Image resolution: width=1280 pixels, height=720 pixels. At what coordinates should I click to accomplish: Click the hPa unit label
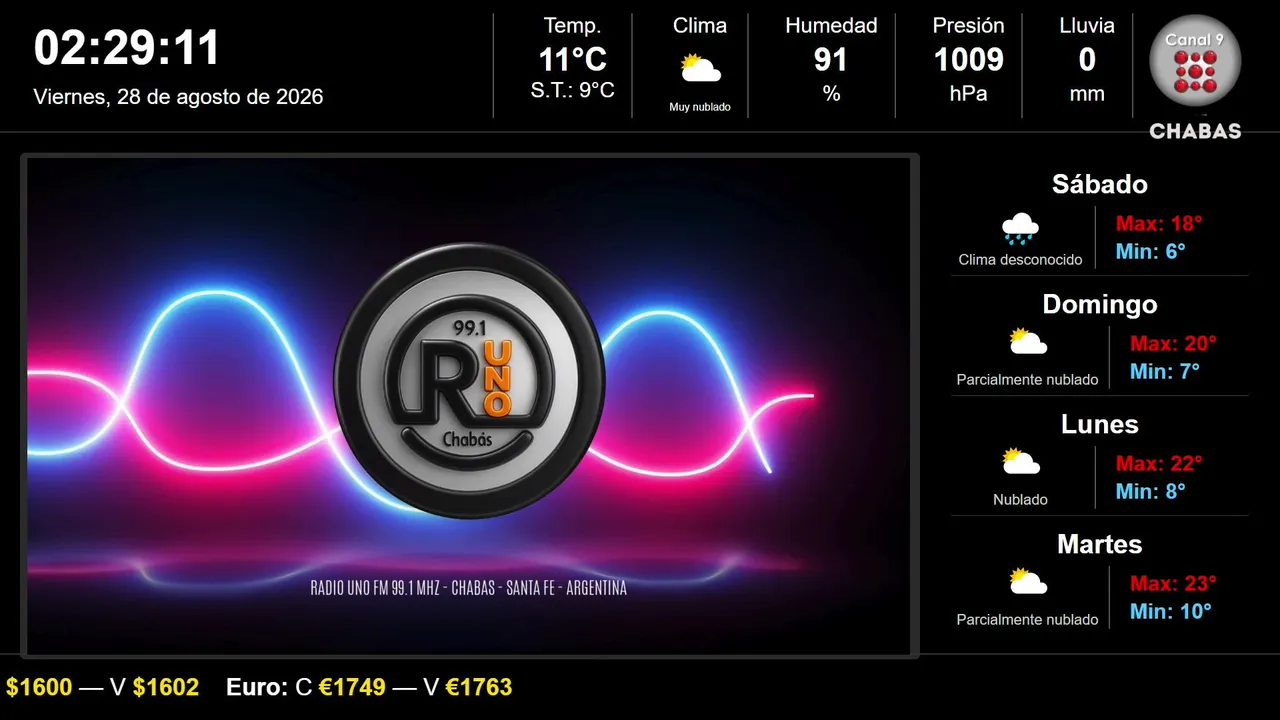click(968, 94)
